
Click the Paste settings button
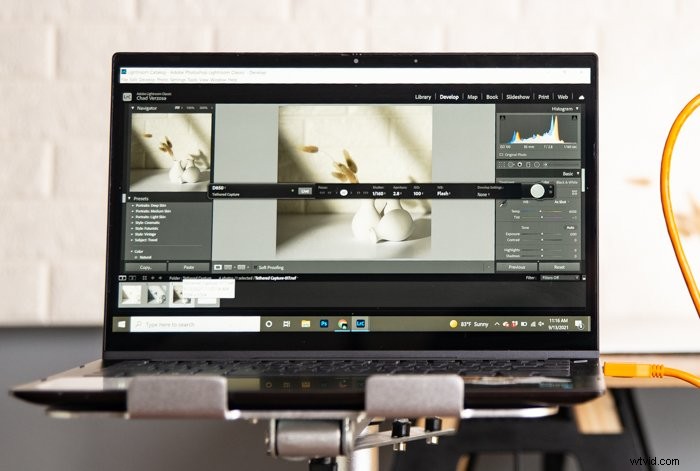point(189,267)
